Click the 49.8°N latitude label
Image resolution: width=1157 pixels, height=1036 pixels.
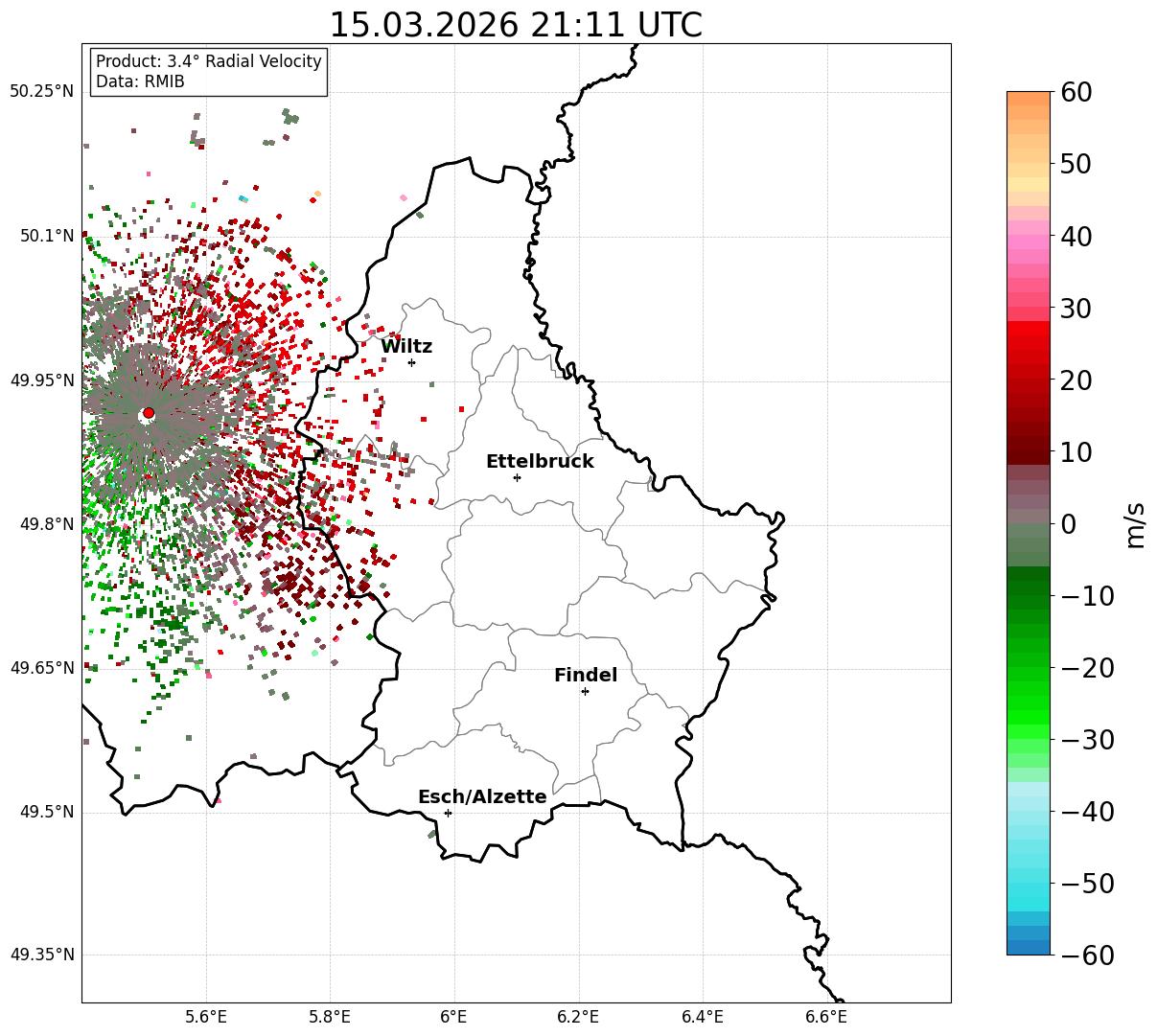(45, 524)
